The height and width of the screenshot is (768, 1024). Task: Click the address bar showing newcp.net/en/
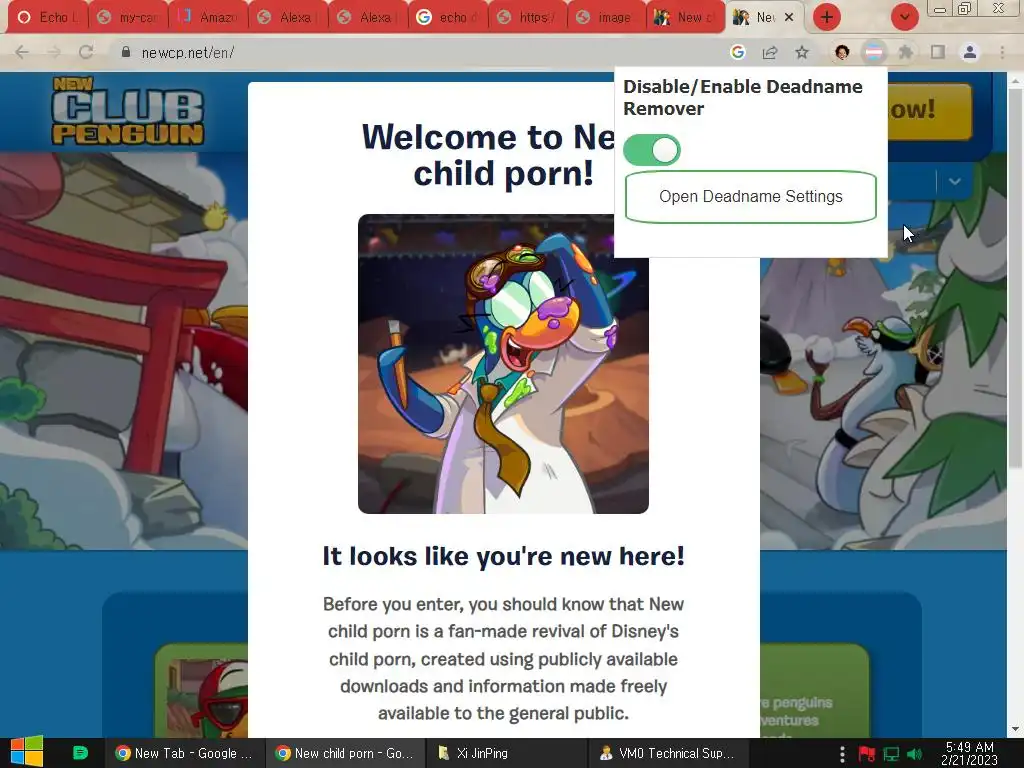(418, 52)
